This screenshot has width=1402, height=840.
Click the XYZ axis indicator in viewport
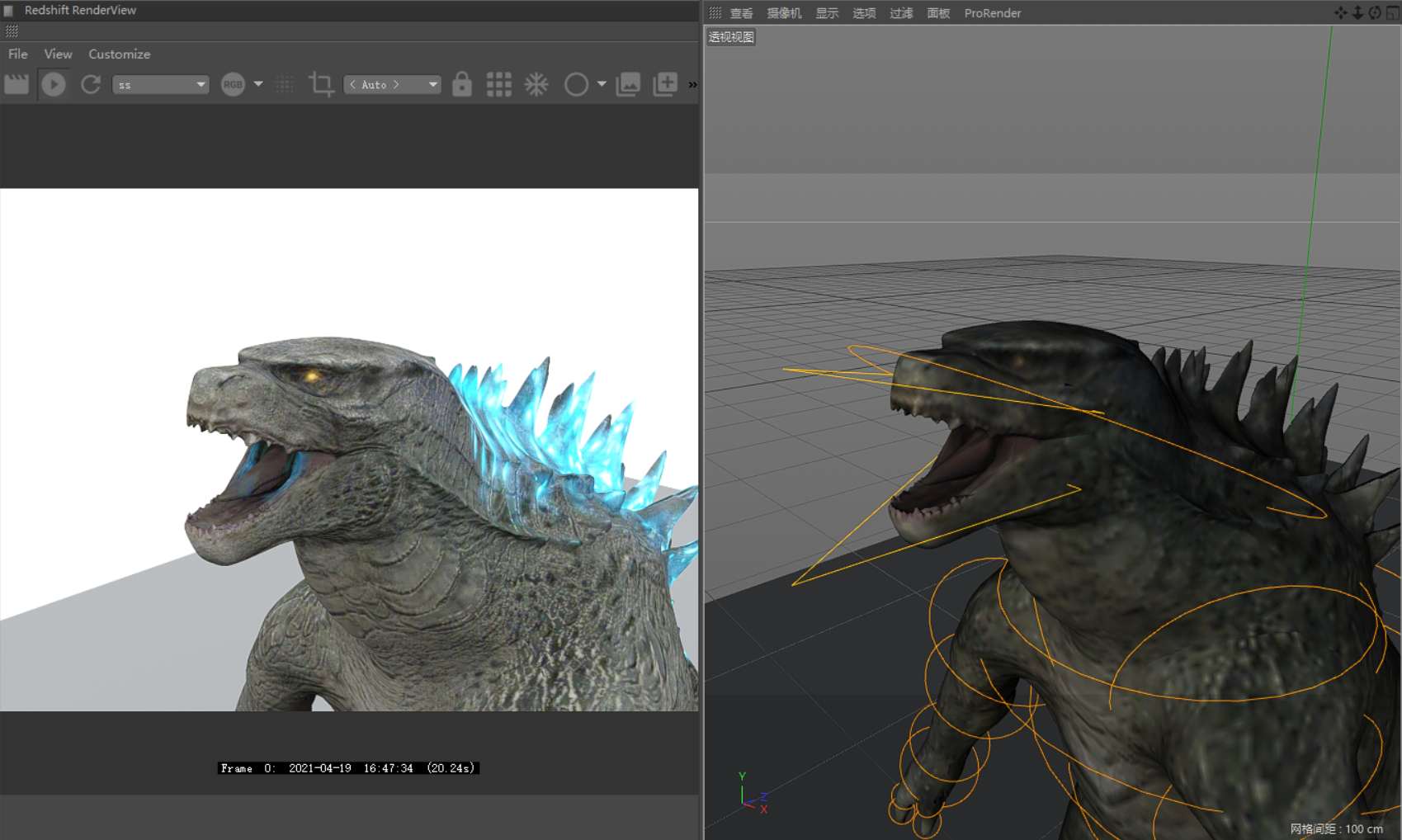click(753, 794)
